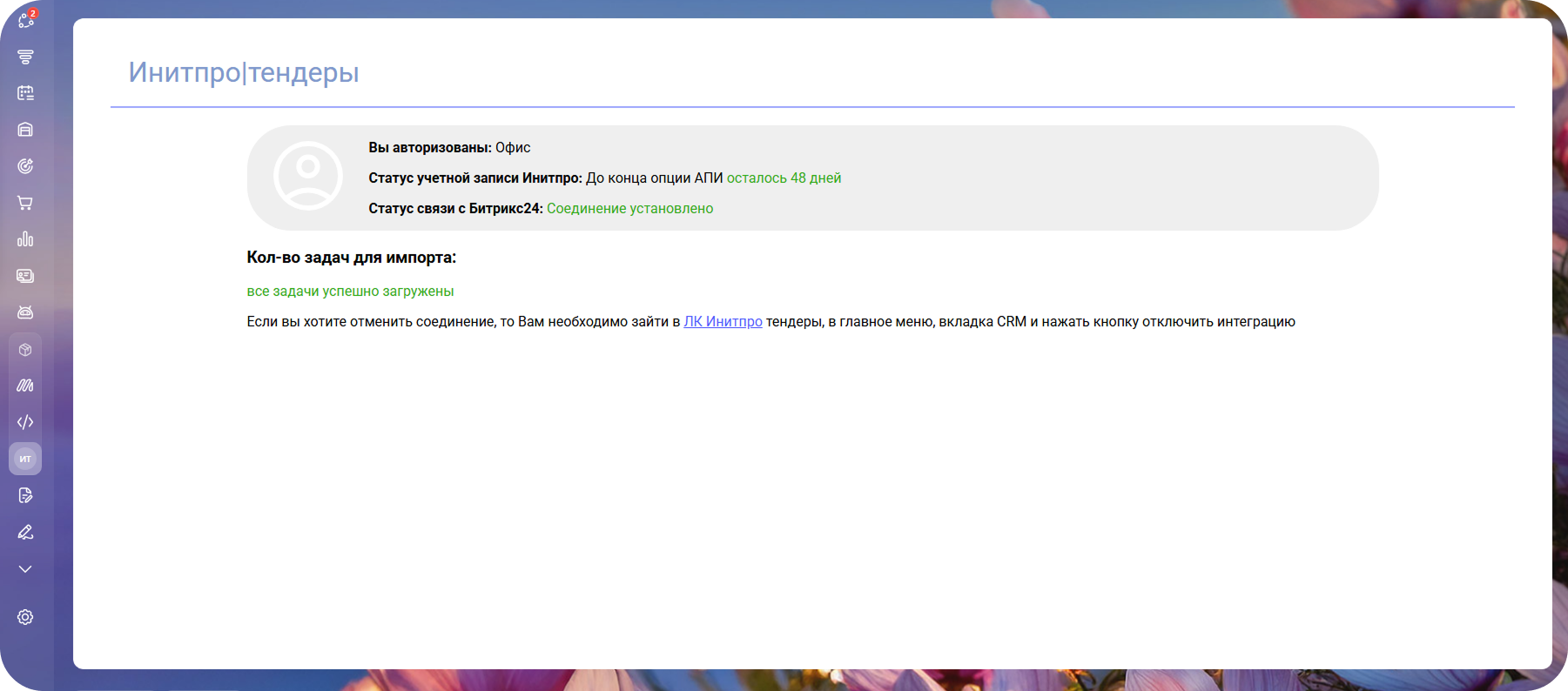This screenshot has height=691, width=1568.
Task: Click the 'Соединение установлено' status text
Action: tap(629, 209)
